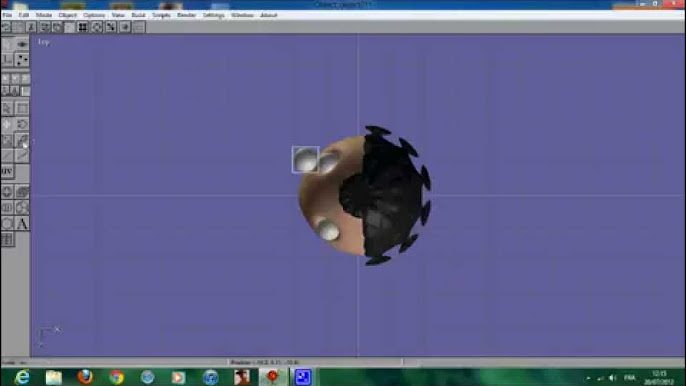The height and width of the screenshot is (386, 686).
Task: Select the Text tool labeled A
Action: [x=22, y=224]
